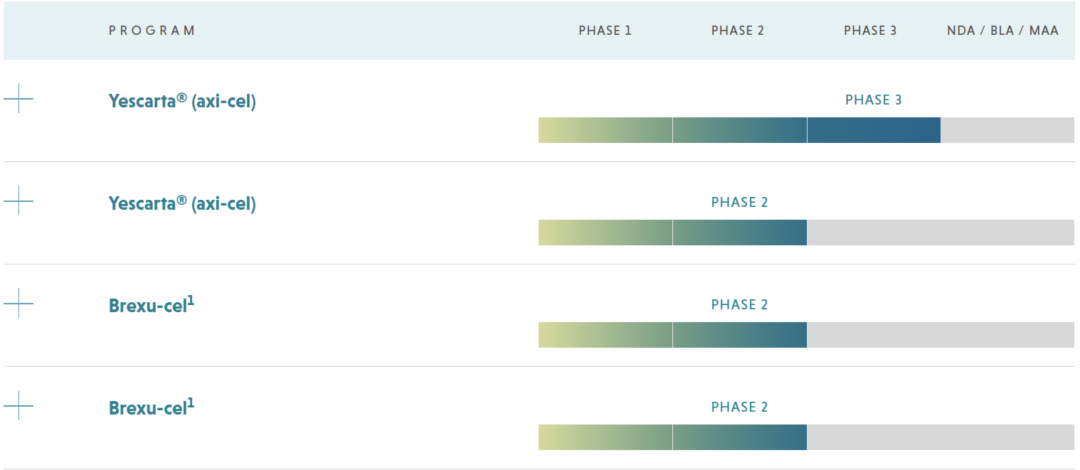Image resolution: width=1080 pixels, height=470 pixels.
Task: Expand the Yescarta row showing Phase 2
Action: click(x=19, y=201)
